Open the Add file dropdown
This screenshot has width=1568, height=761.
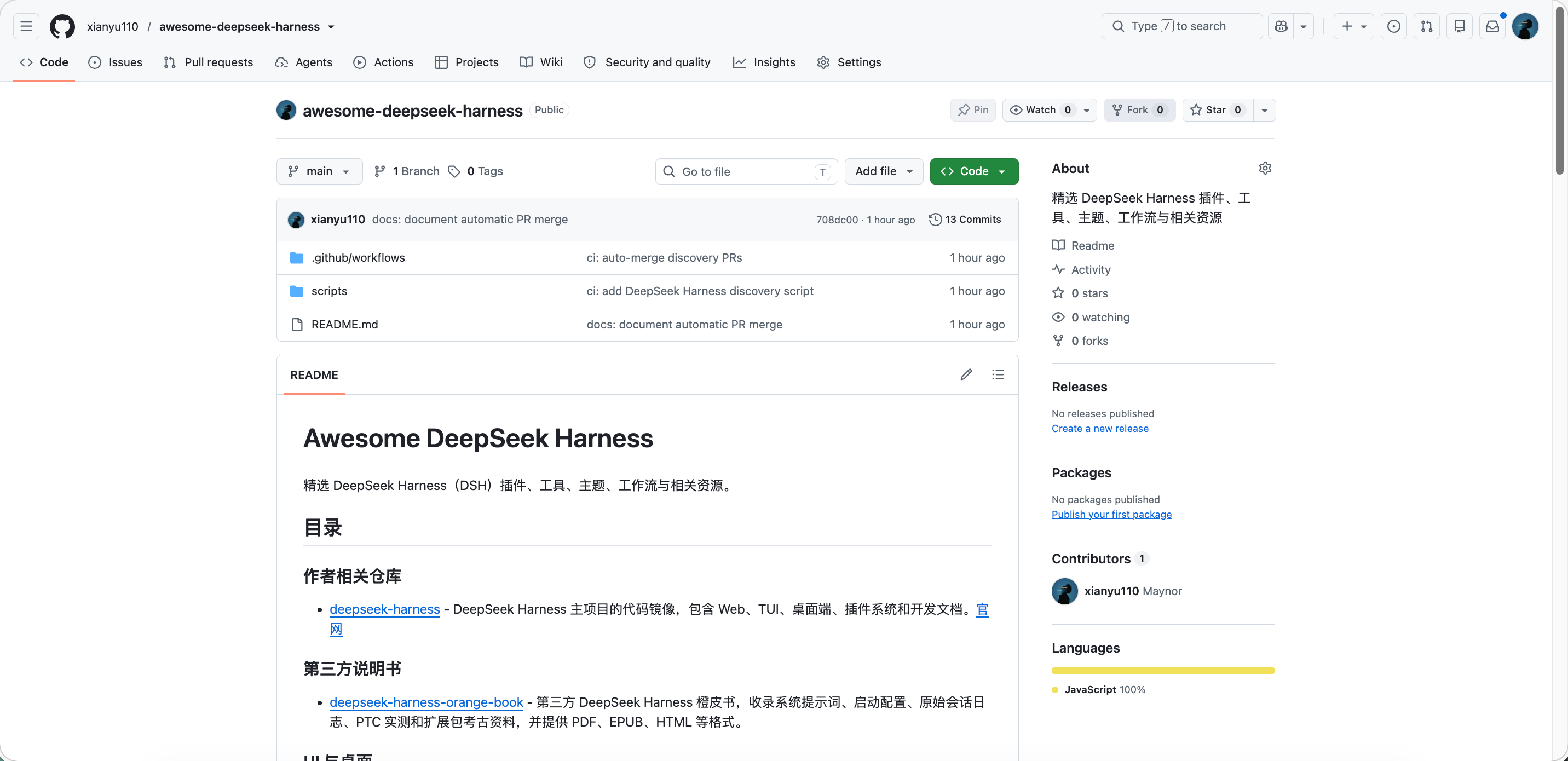884,171
